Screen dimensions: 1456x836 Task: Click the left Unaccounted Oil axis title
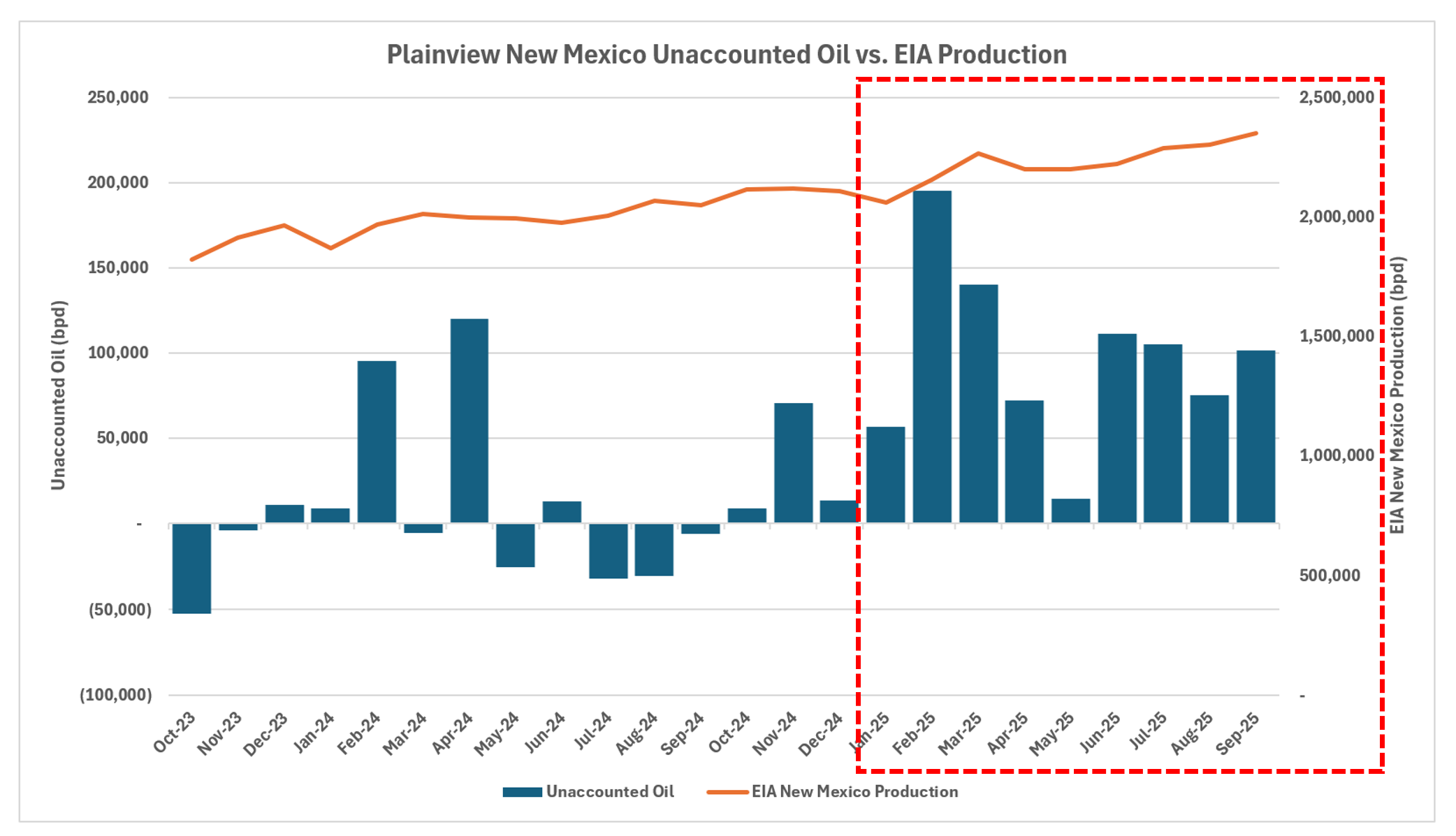(x=58, y=395)
